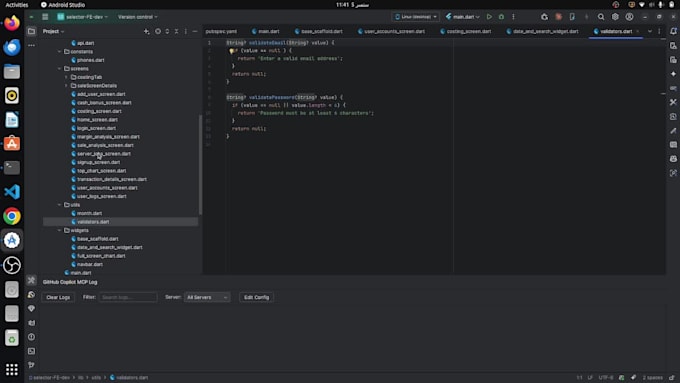Click the intention lightbulb in the editor
Image resolution: width=680 pixels, height=383 pixels.
[232, 51]
